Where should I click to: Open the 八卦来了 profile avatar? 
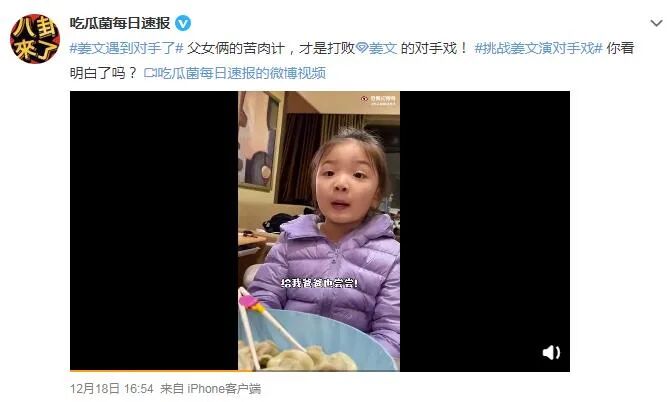35,39
